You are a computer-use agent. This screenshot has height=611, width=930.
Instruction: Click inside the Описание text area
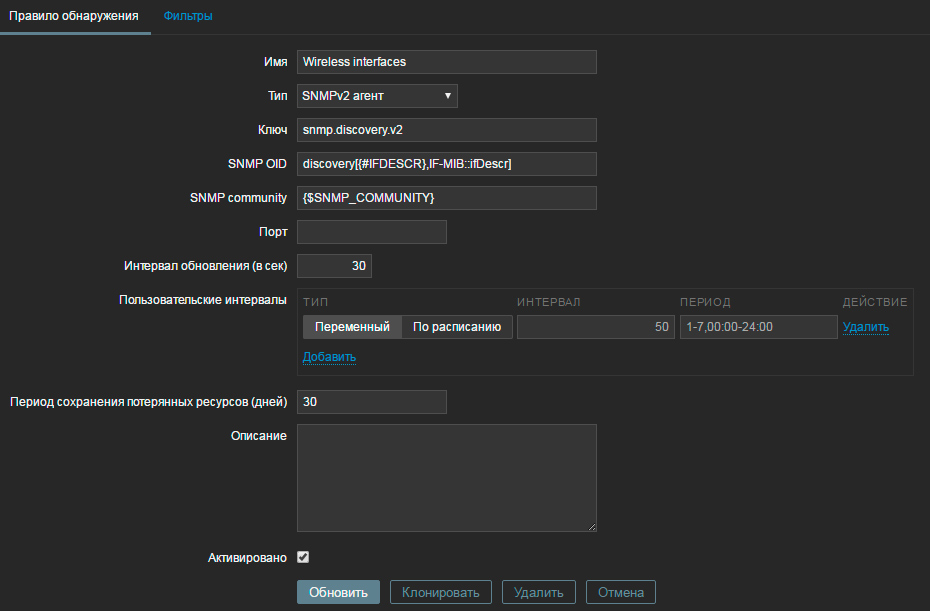coord(446,477)
